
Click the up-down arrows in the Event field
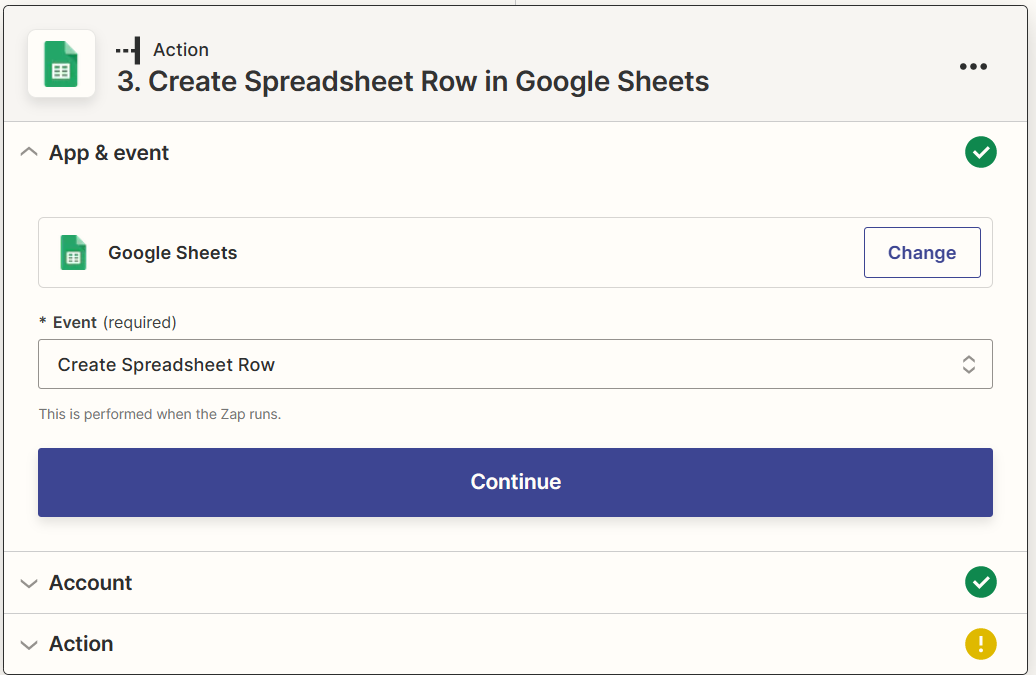point(968,365)
